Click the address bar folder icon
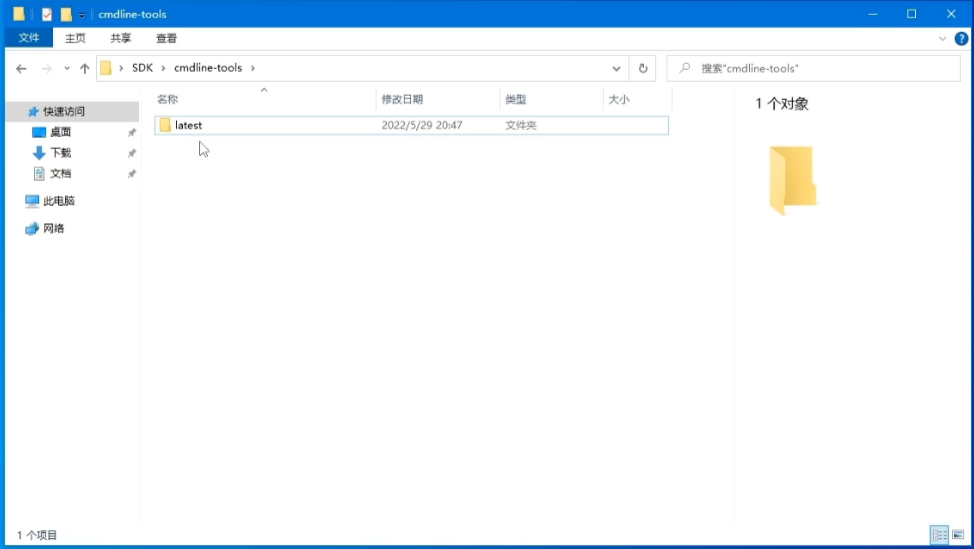Viewport: 974px width, 549px height. pyautogui.click(x=106, y=68)
